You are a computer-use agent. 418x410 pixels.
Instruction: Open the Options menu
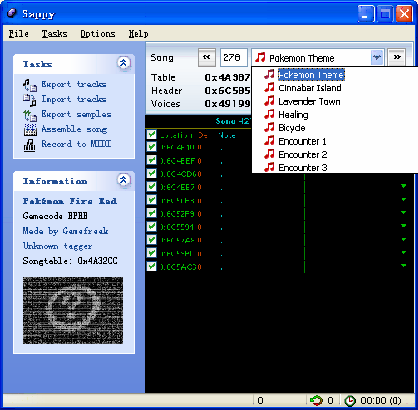pyautogui.click(x=98, y=34)
